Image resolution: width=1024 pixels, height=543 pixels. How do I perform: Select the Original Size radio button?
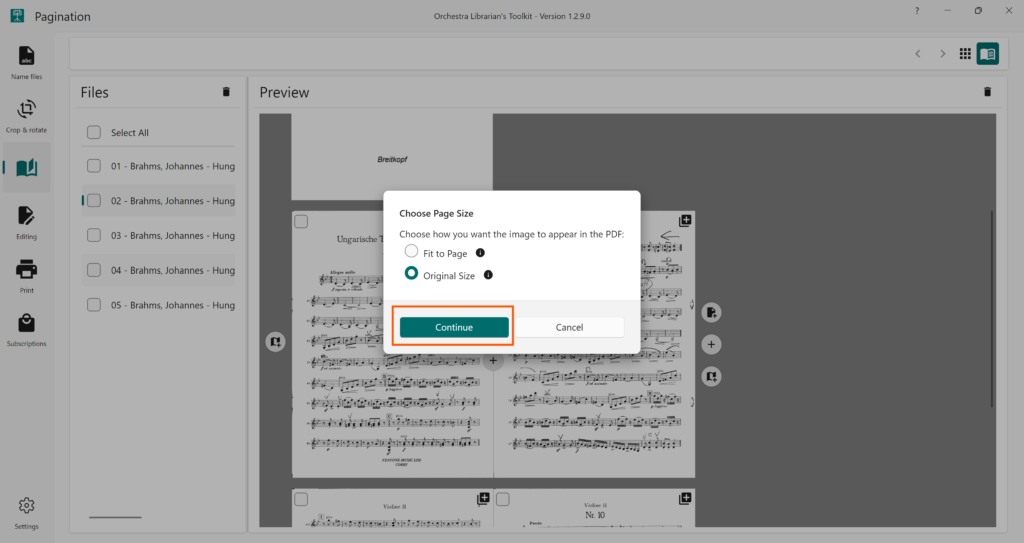click(411, 275)
